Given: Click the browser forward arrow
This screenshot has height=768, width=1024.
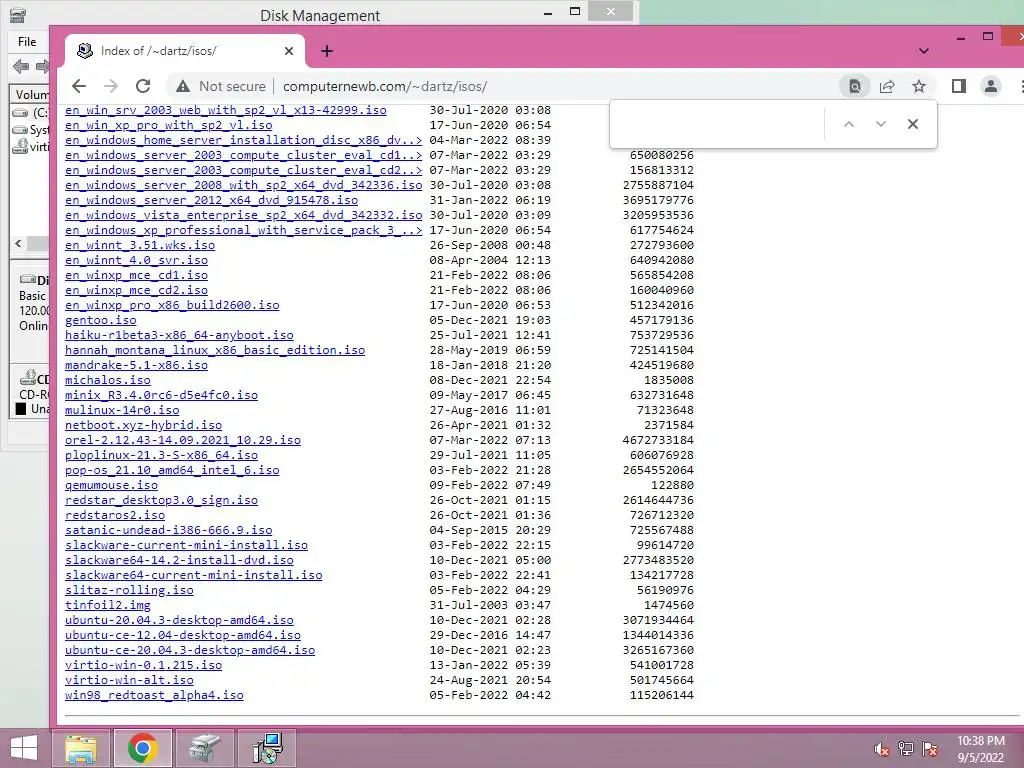Looking at the screenshot, I should coord(111,86).
